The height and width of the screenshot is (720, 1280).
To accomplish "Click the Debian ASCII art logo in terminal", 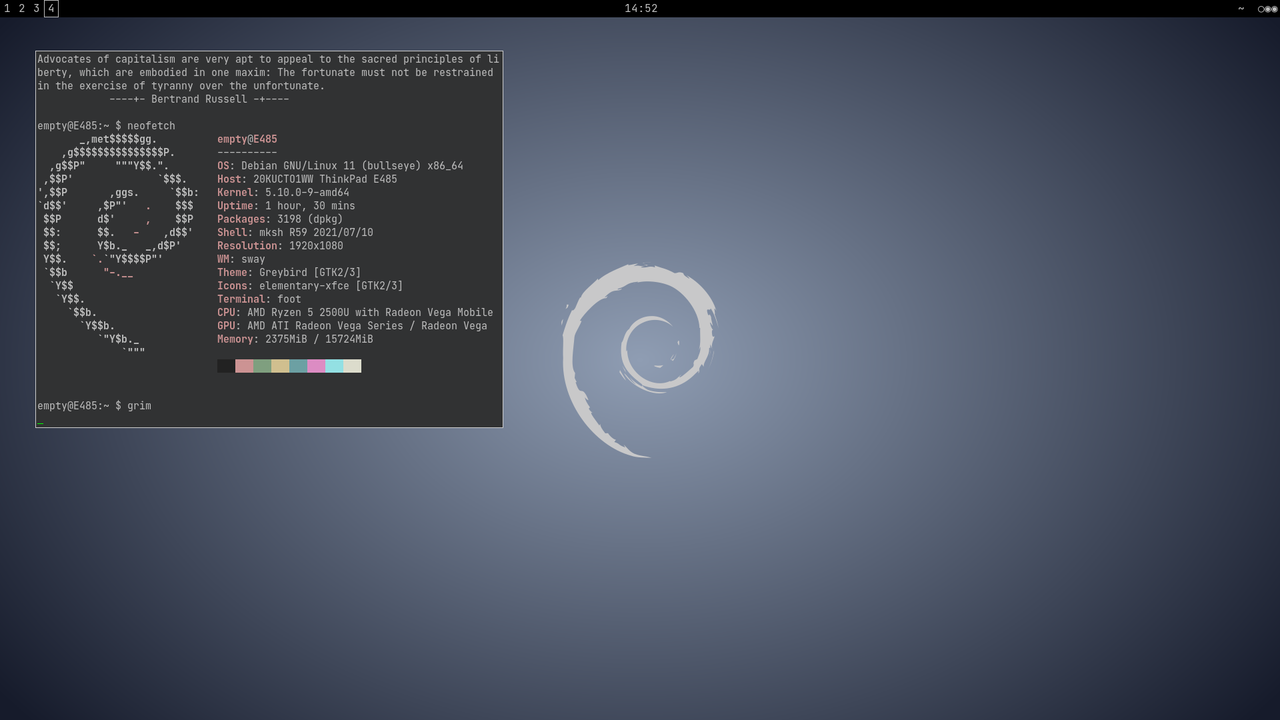I will click(x=118, y=245).
